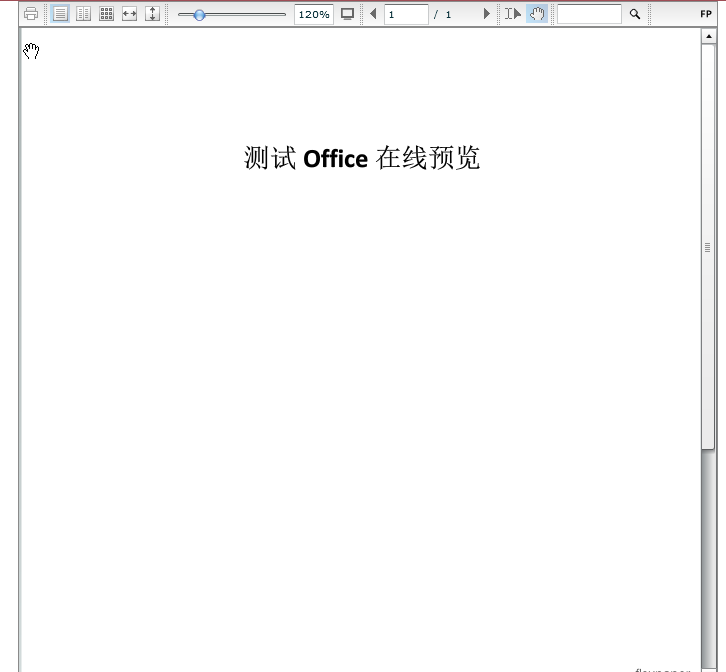Click the magnifier search button
The width and height of the screenshot is (726, 672).
point(635,14)
